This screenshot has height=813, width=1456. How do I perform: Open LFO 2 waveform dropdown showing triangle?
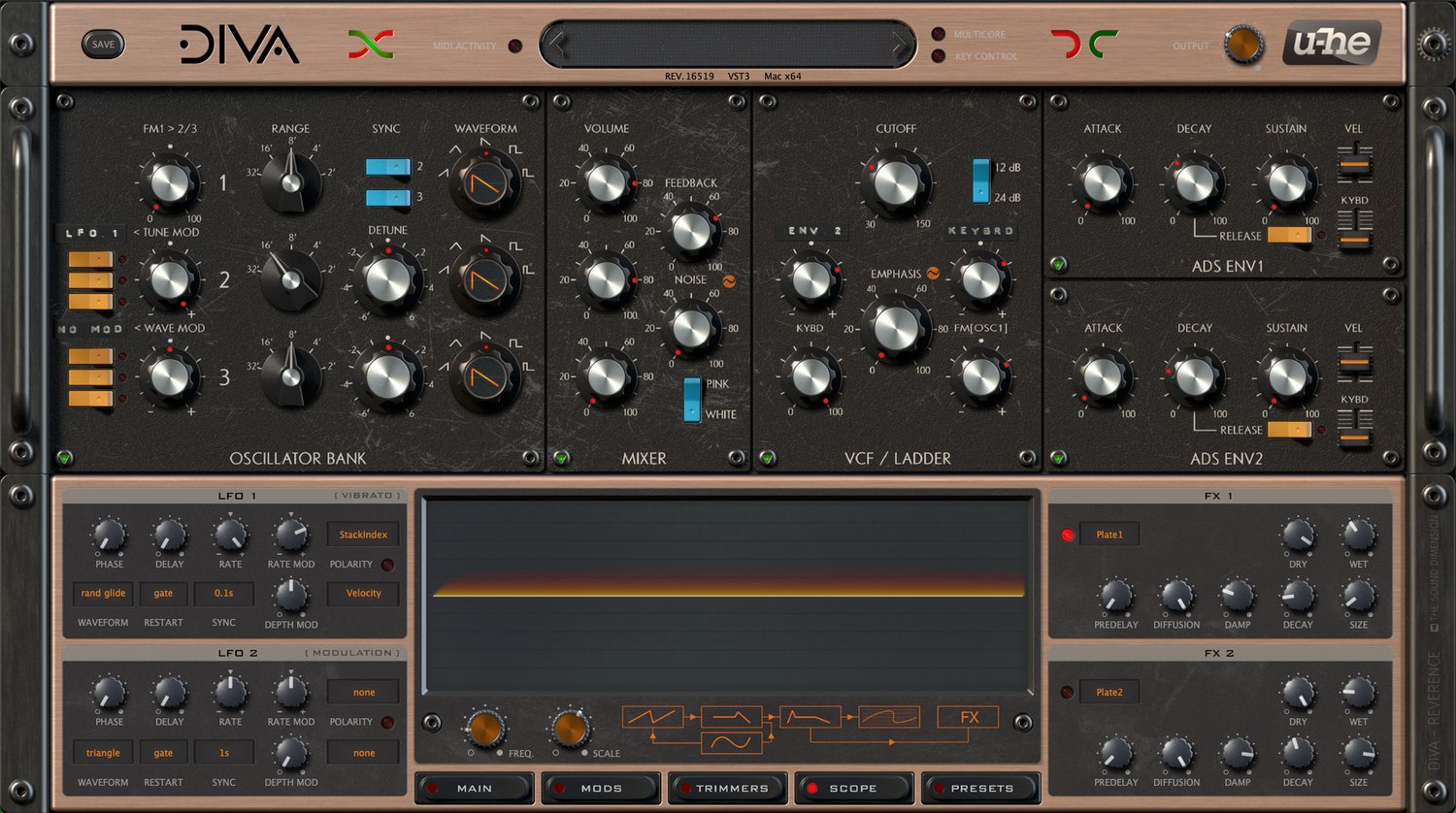(x=103, y=752)
